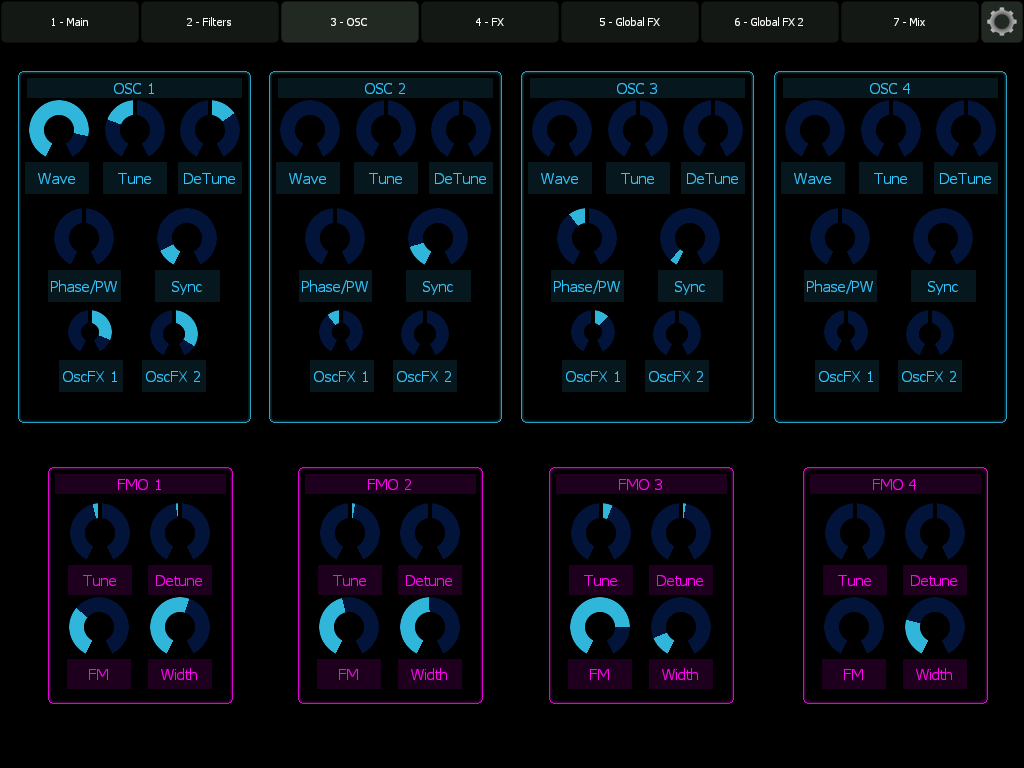Click the OSC 2 OscFX 2 knob
The width and height of the screenshot is (1024, 768).
424,332
